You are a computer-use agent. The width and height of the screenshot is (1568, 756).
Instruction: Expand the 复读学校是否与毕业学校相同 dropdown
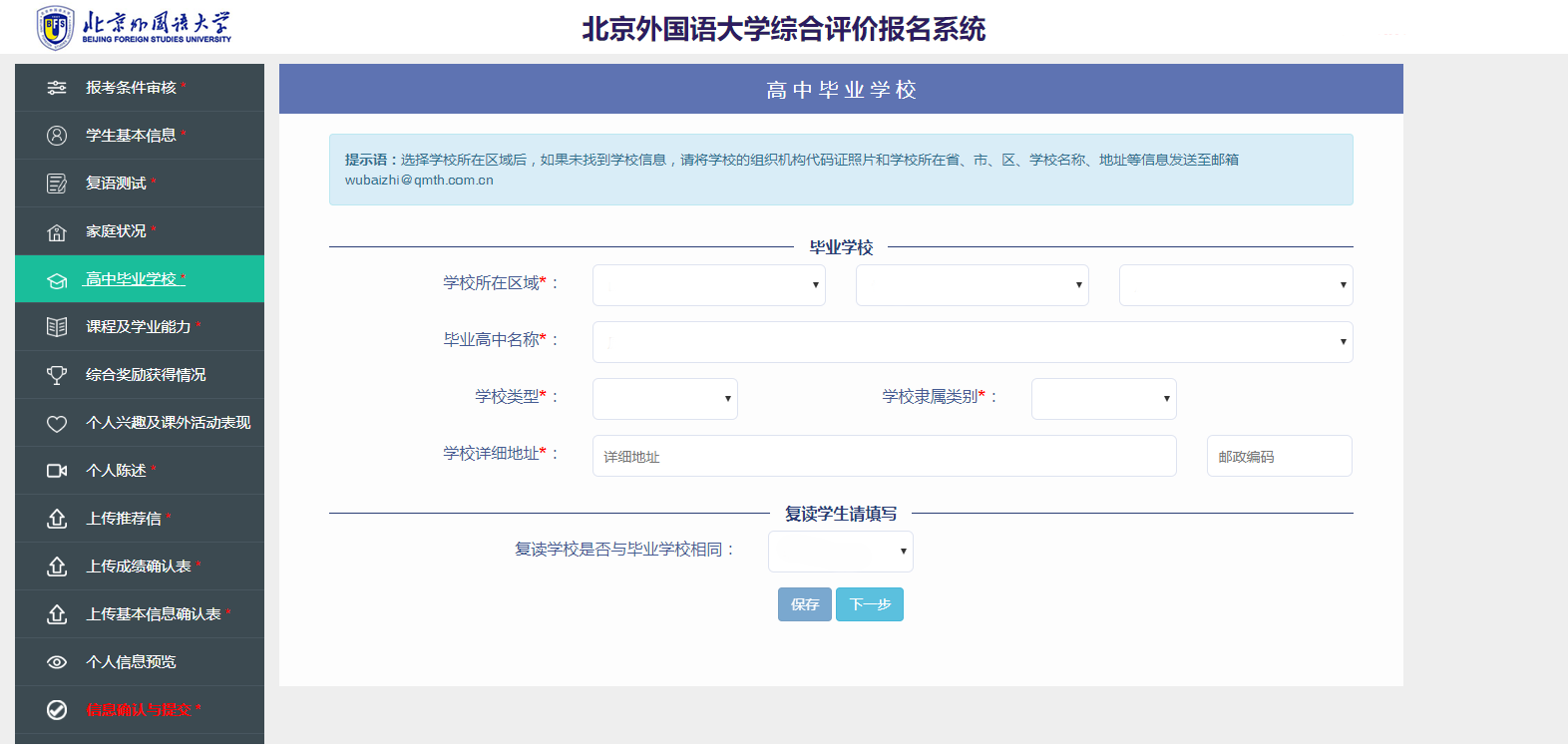[841, 552]
